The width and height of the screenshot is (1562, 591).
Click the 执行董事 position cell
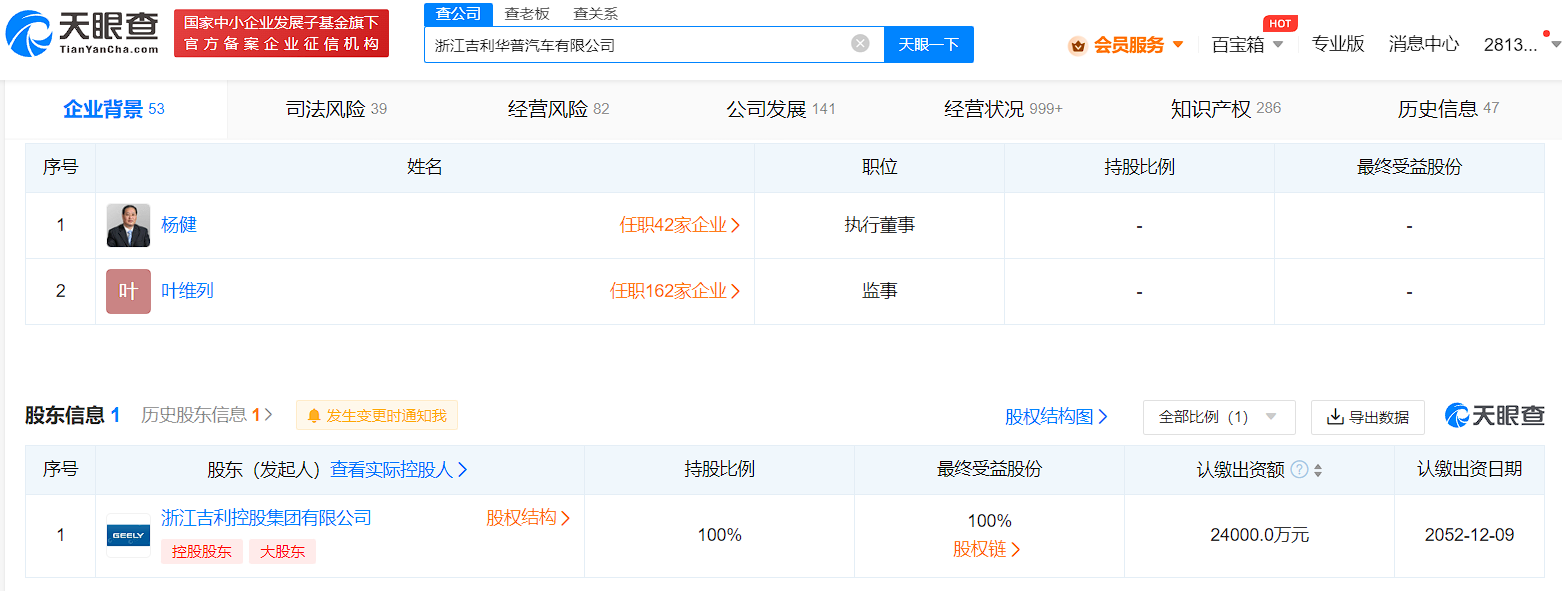[879, 225]
